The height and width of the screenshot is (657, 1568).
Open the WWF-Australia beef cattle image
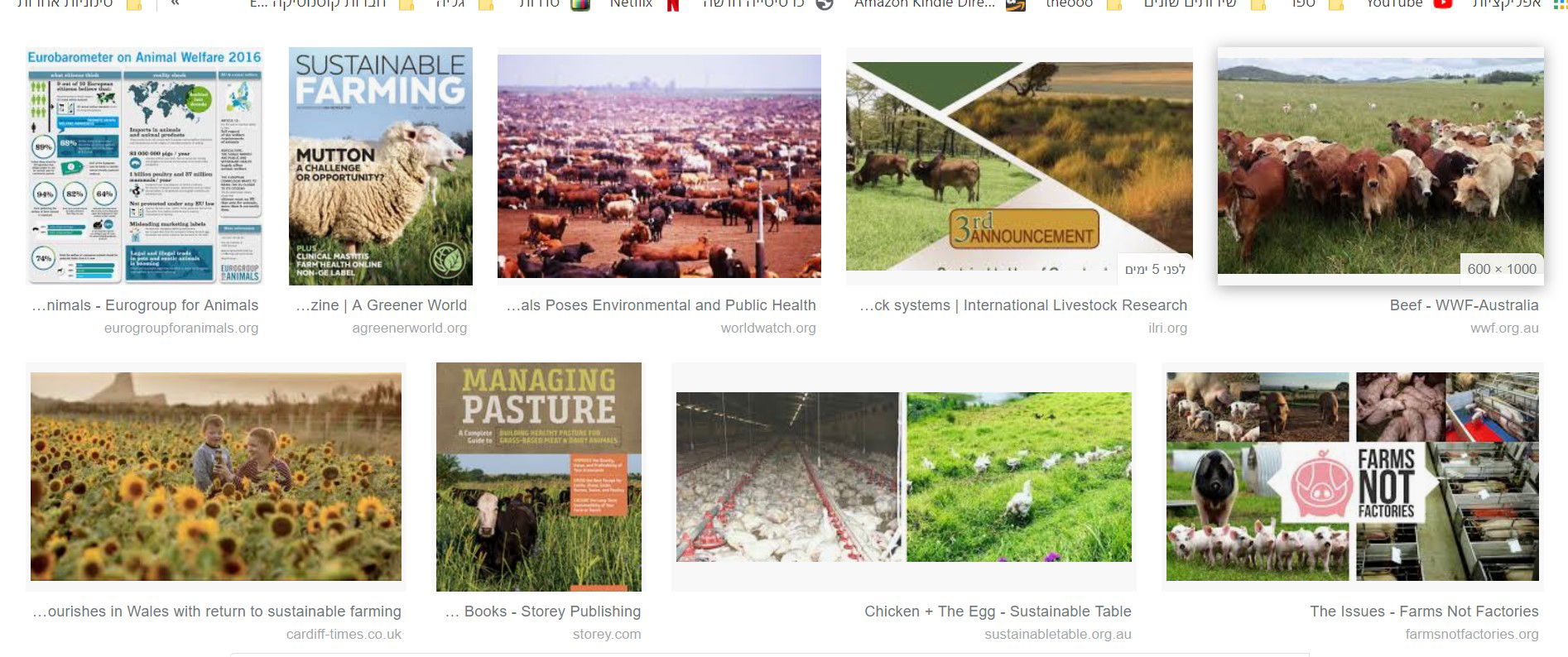[1381, 166]
